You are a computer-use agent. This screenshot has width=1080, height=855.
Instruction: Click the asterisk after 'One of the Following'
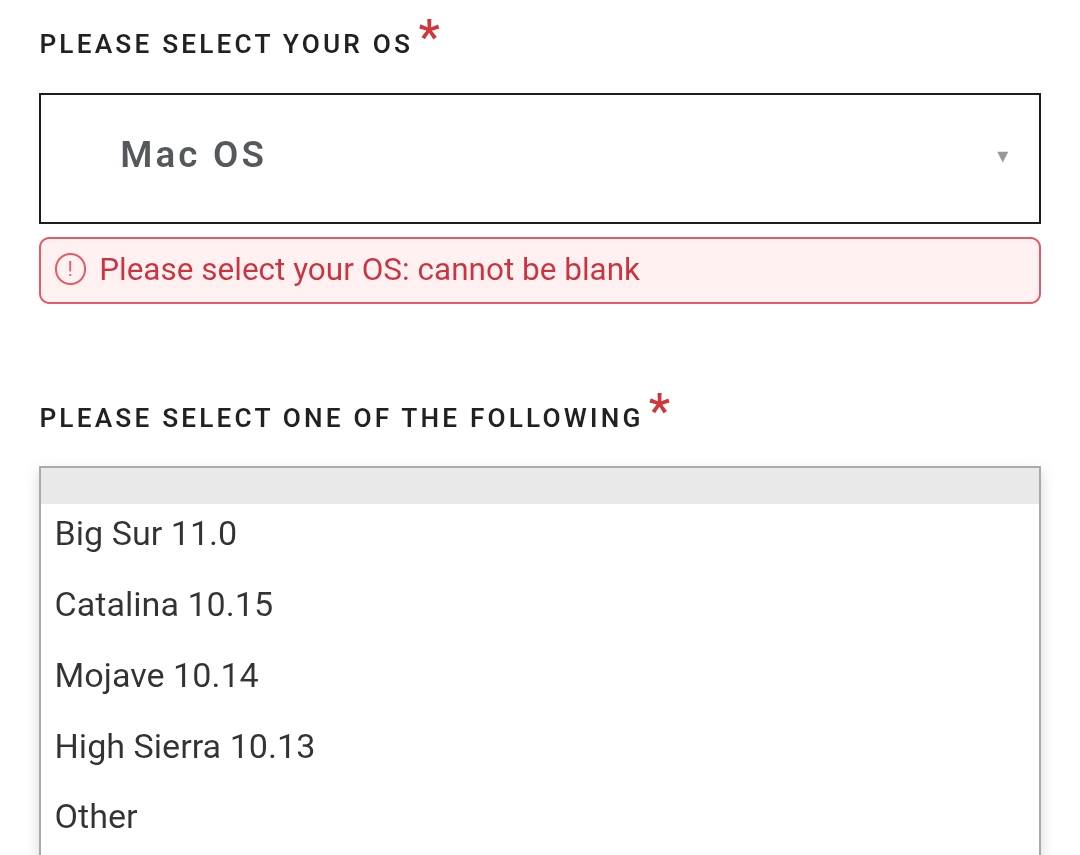659,408
